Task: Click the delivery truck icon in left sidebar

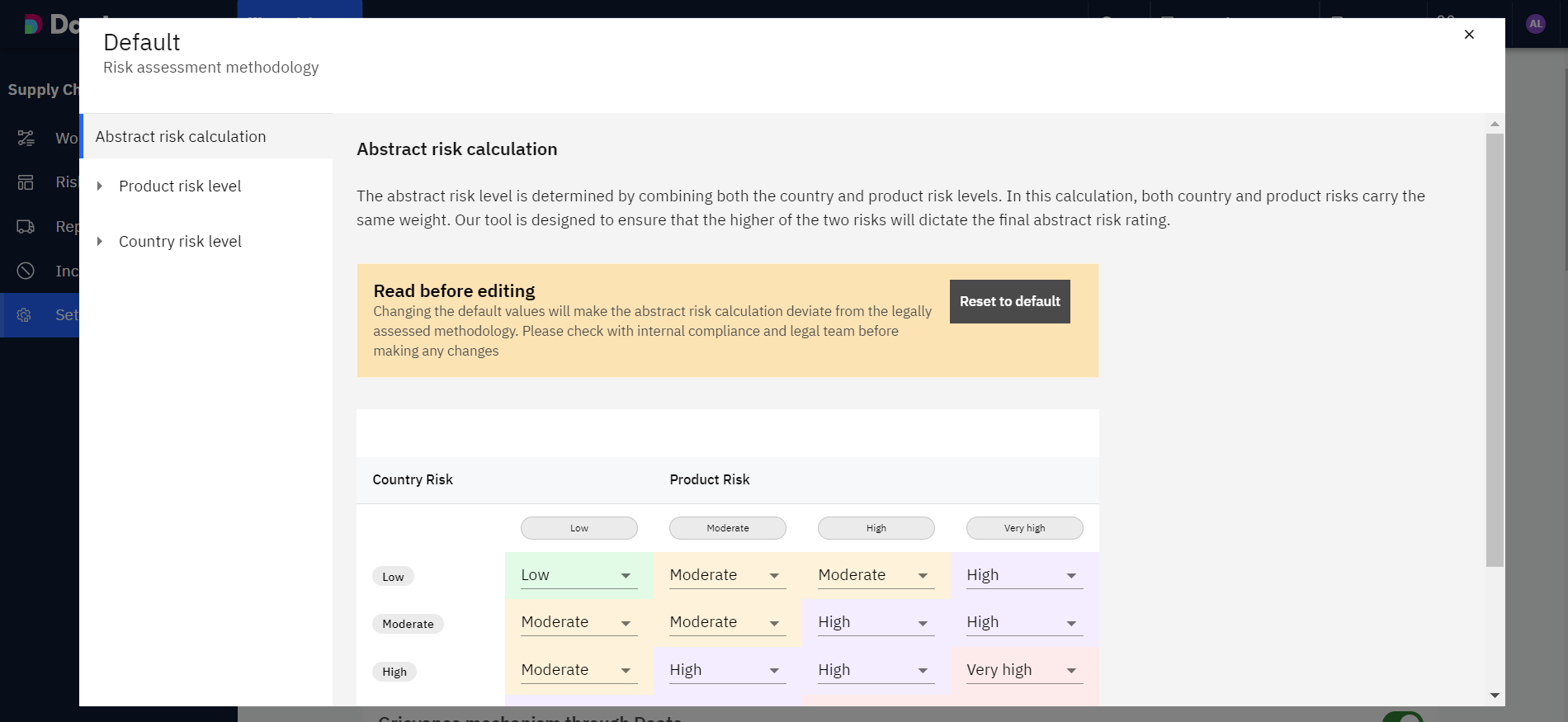Action: point(26,227)
